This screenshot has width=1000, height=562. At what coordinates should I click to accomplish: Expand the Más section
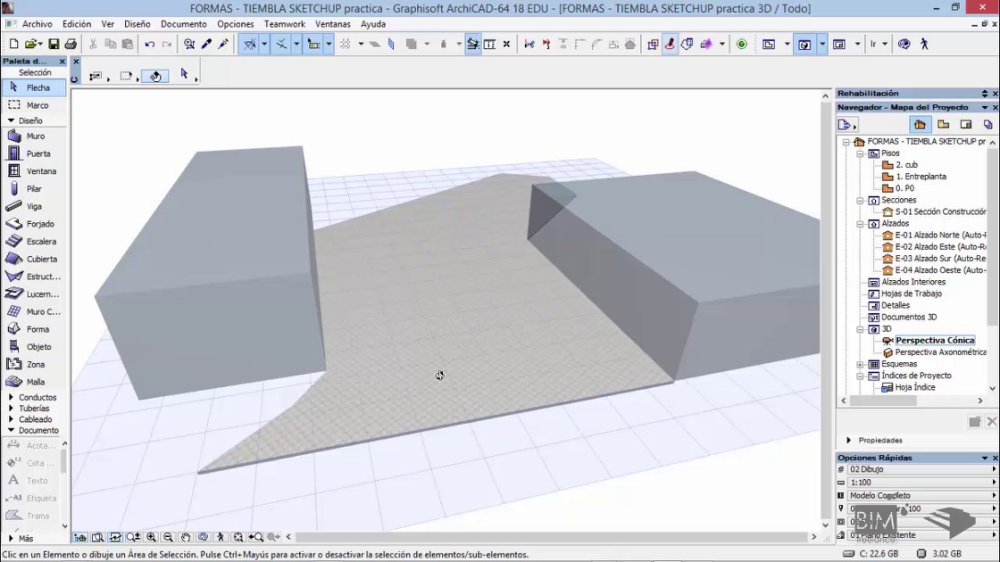coord(11,538)
